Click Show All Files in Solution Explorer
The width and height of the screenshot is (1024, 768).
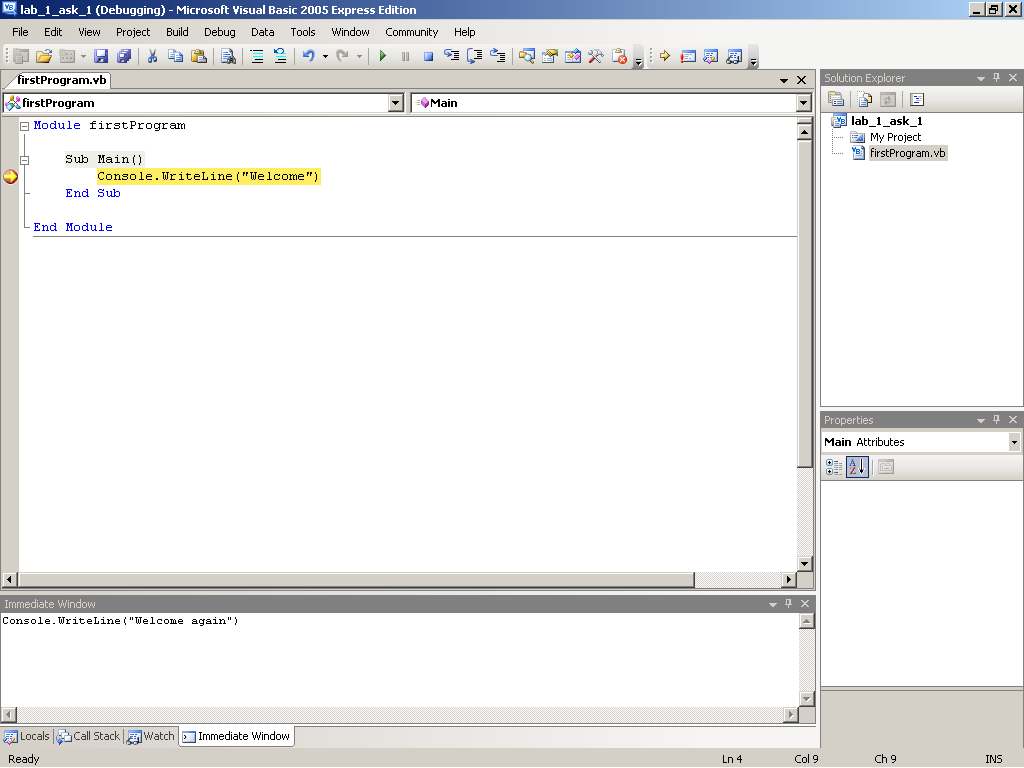(865, 99)
